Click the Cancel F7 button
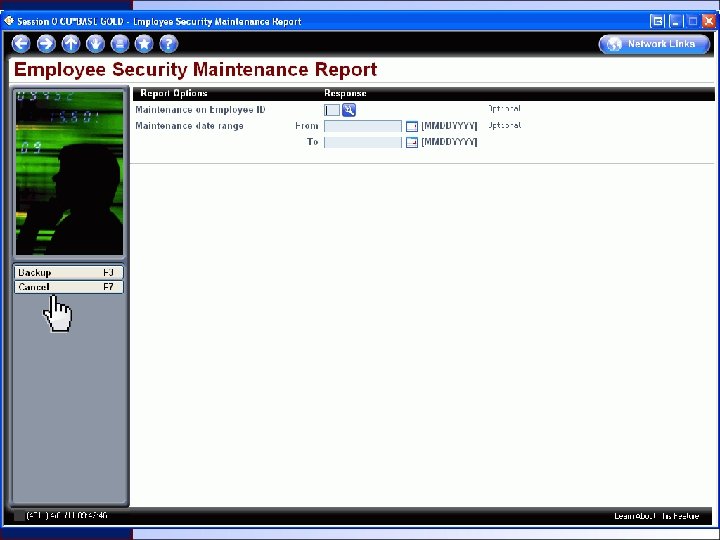The image size is (720, 540). tap(68, 287)
